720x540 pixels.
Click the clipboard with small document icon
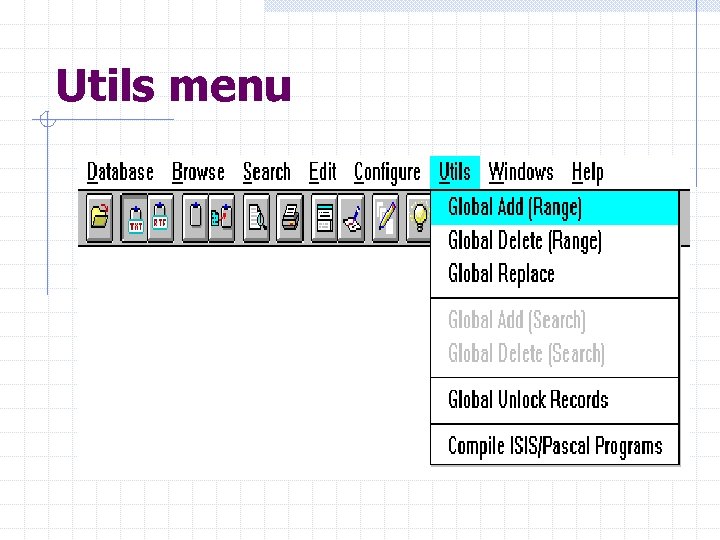coord(222,217)
